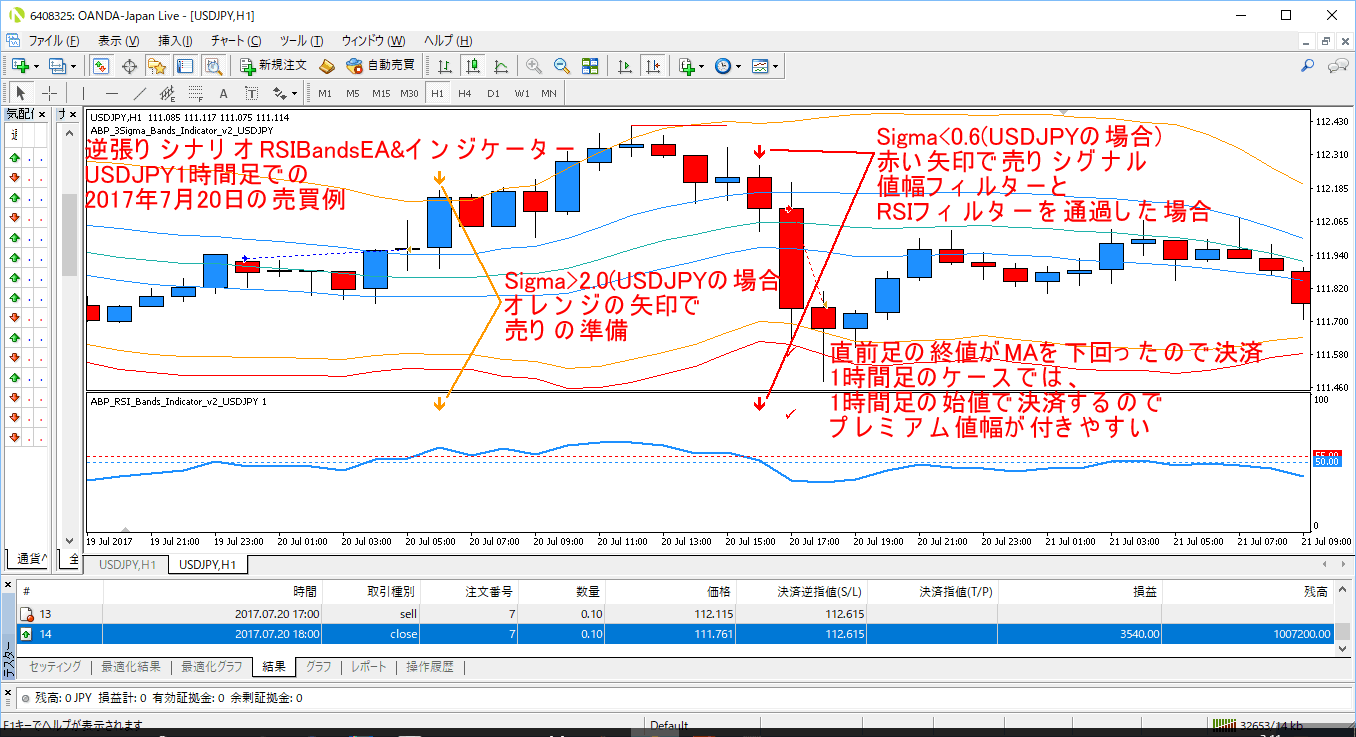Select the Trendline tool
1356x737 pixels.
click(x=140, y=93)
